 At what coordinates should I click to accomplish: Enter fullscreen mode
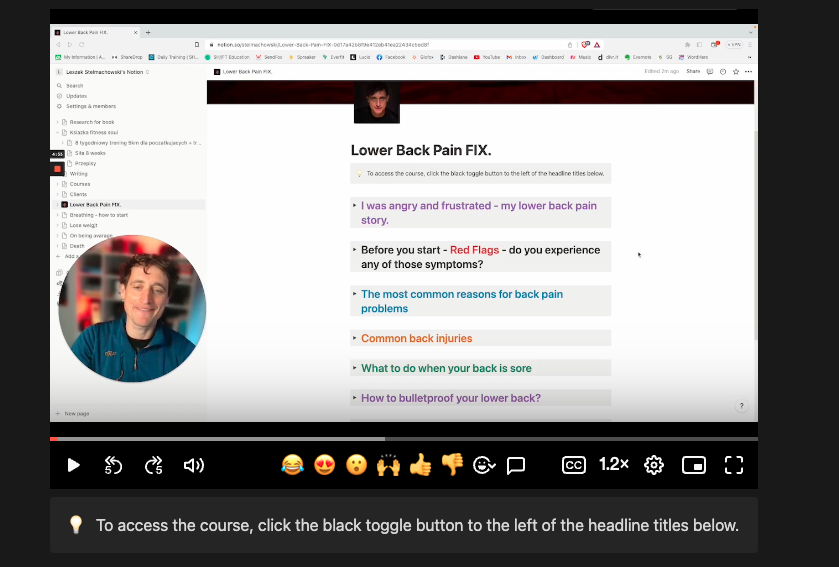pyautogui.click(x=734, y=465)
